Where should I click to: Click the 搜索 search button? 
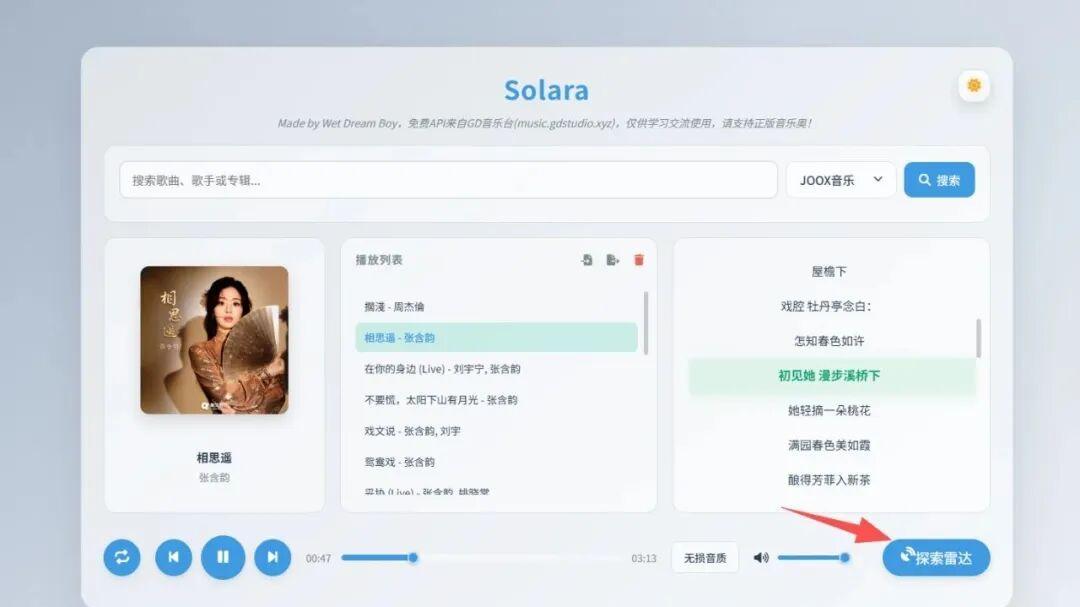938,179
